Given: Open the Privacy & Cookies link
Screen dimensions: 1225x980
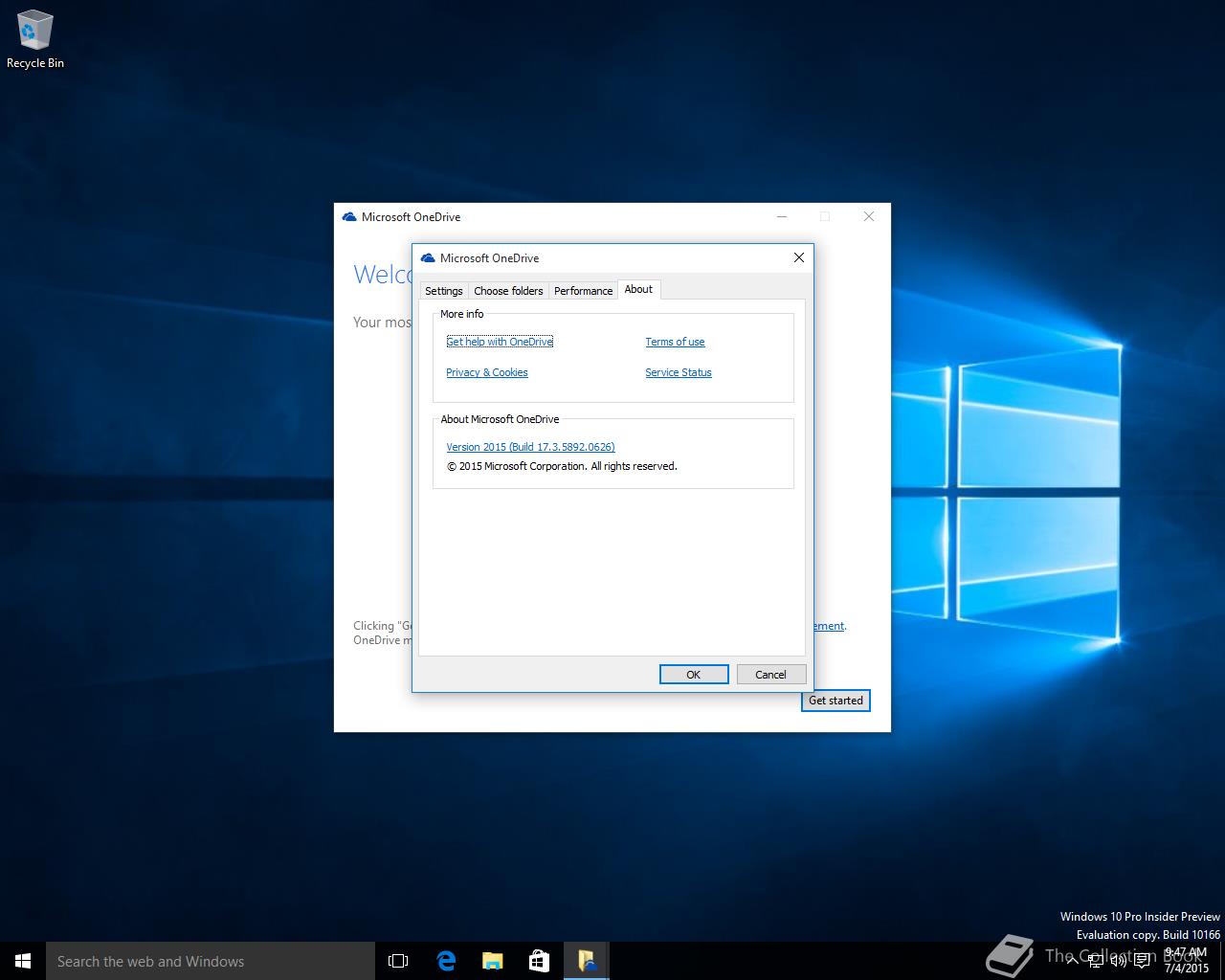Looking at the screenshot, I should pos(487,372).
